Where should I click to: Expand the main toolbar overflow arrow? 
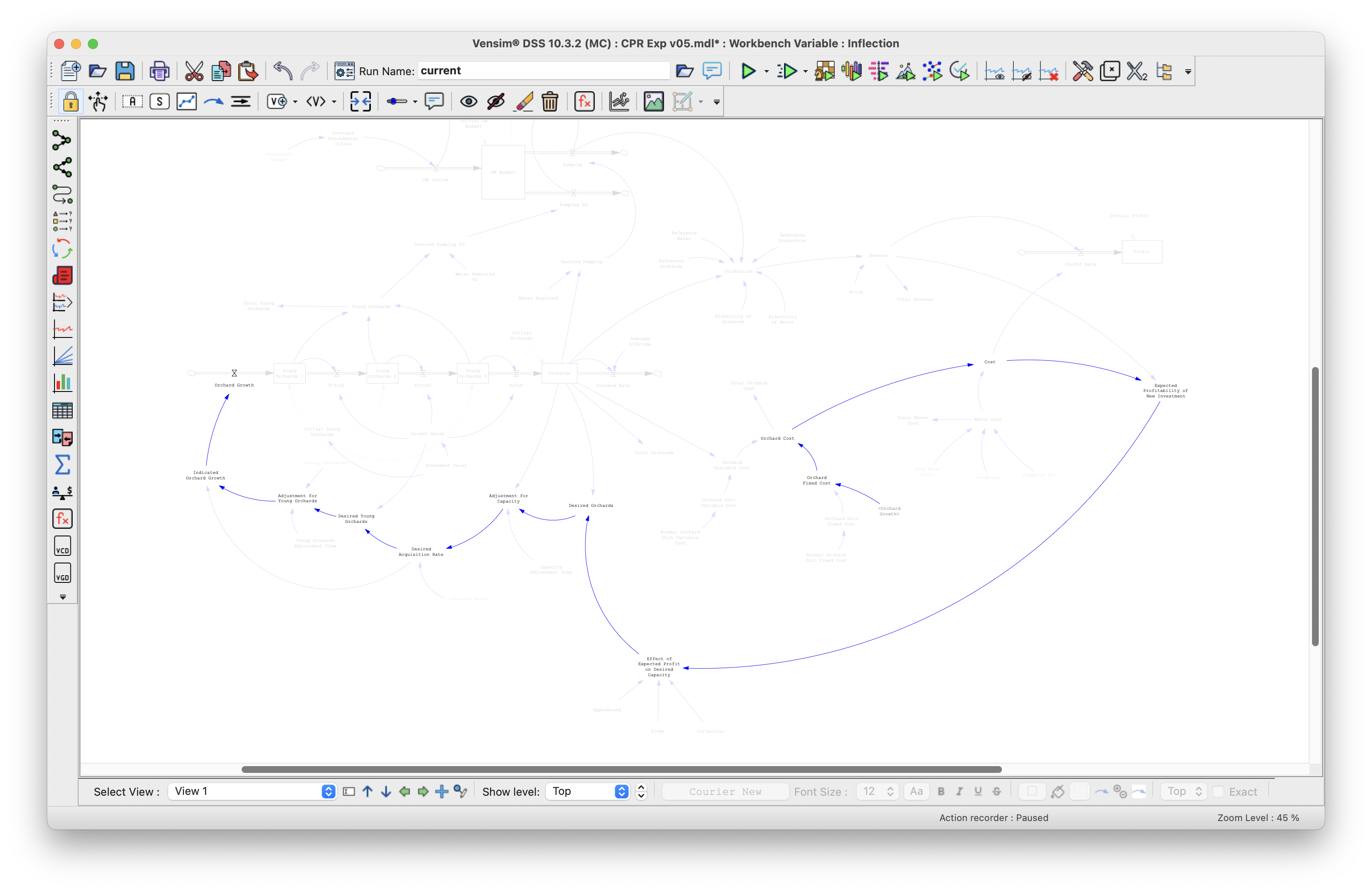pos(1188,71)
